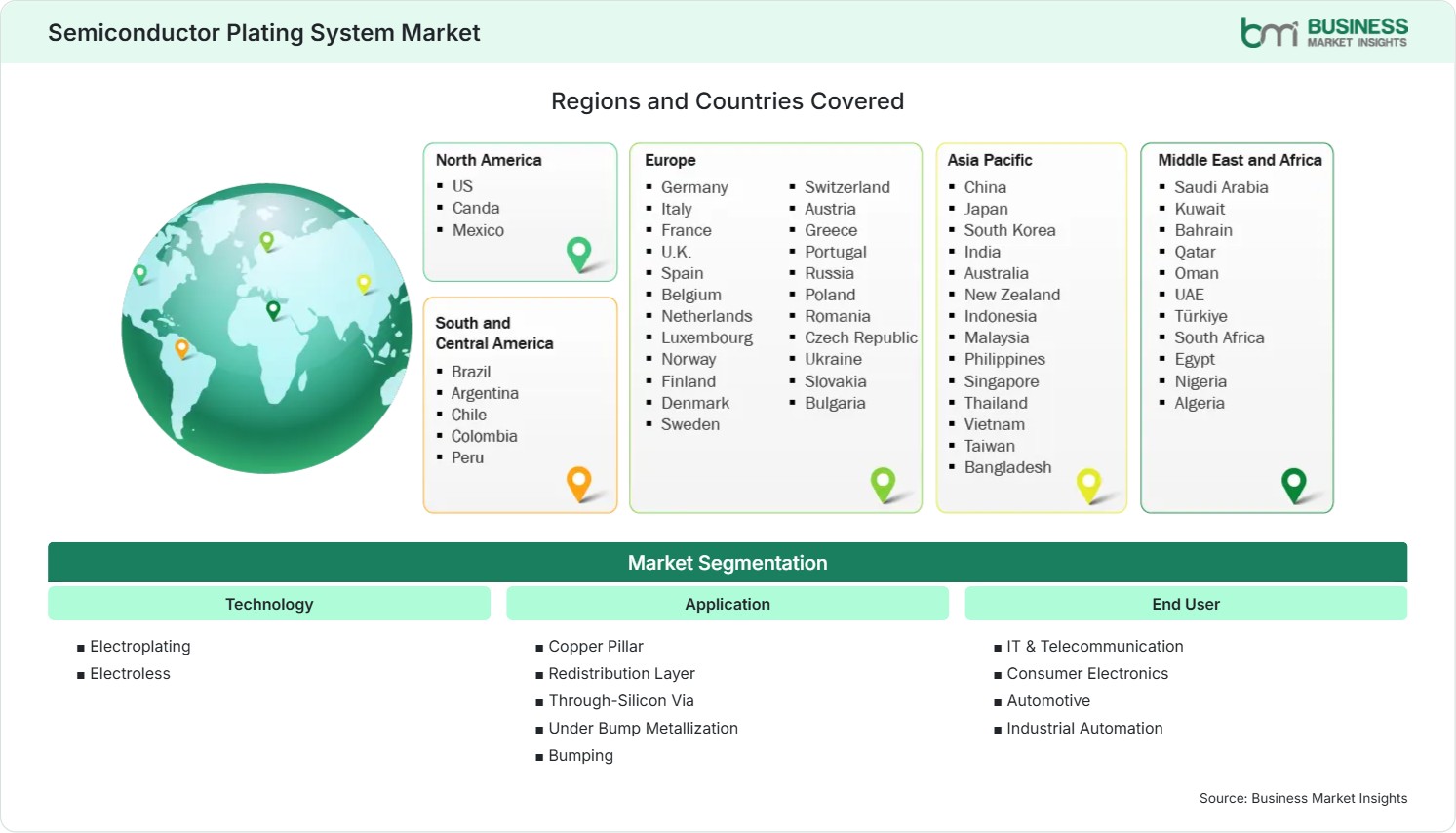Click the green pin on globe's North America
The image size is (1456, 833).
140,274
